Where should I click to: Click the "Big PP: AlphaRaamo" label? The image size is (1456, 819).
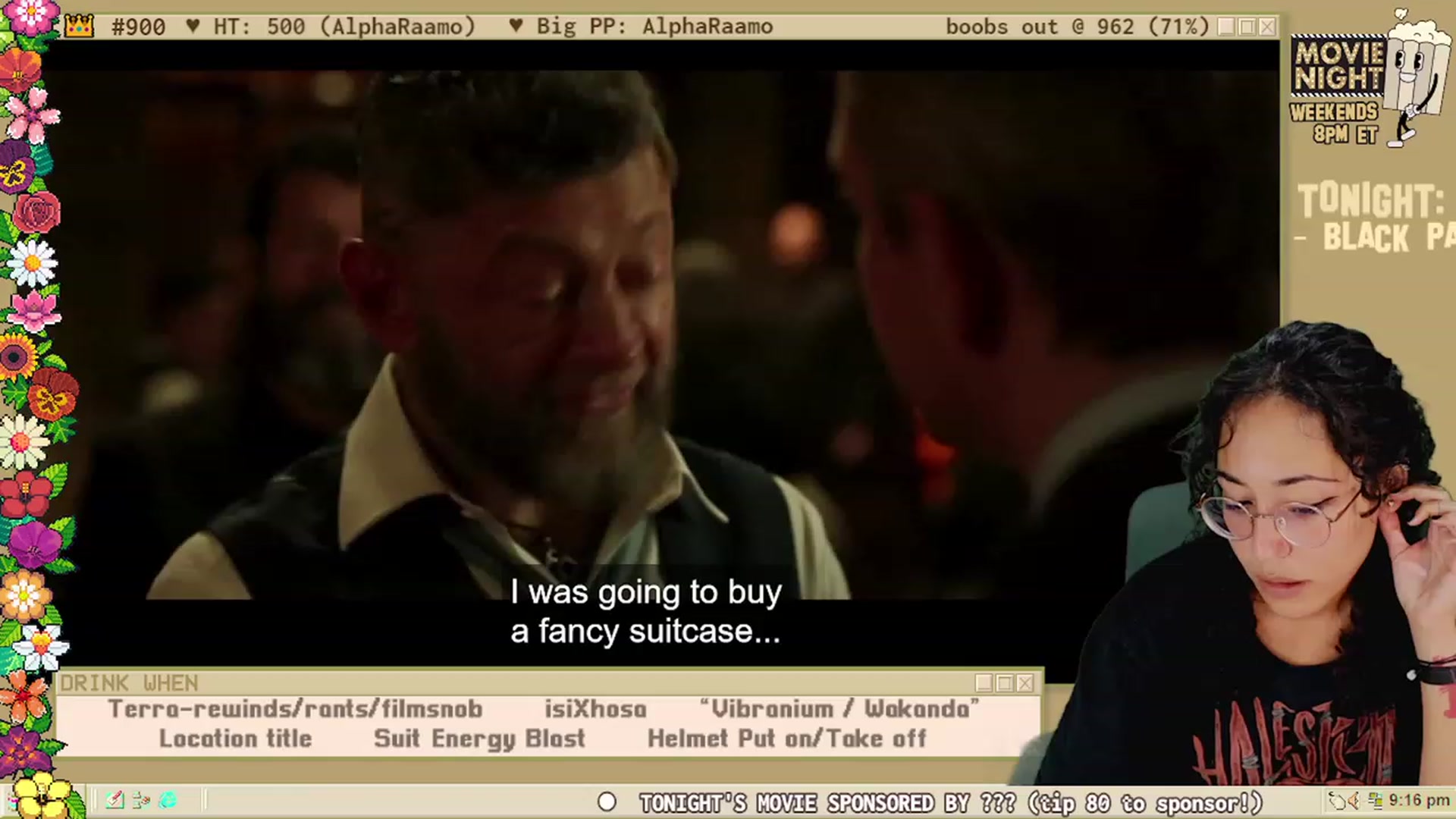(655, 27)
